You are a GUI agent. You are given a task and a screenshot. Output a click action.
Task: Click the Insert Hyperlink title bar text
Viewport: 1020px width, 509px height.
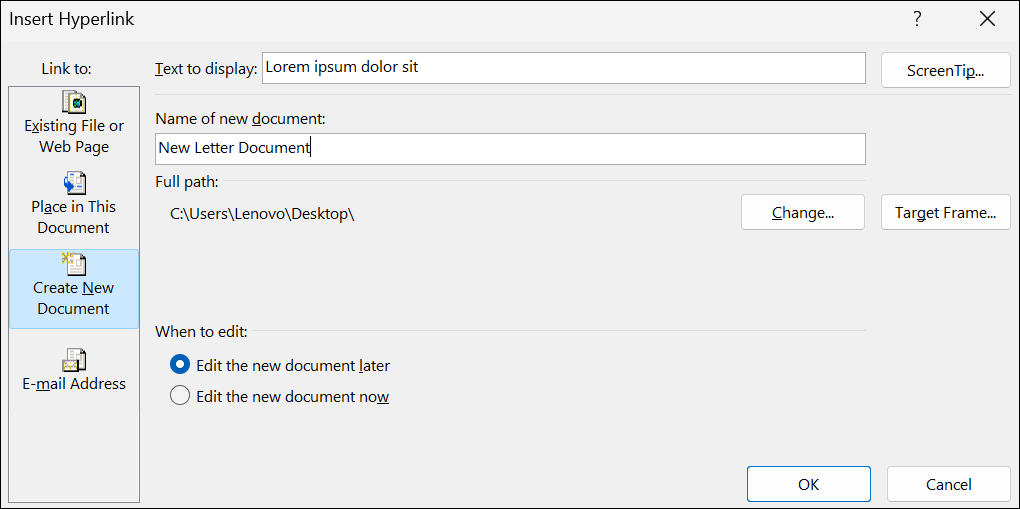(72, 19)
